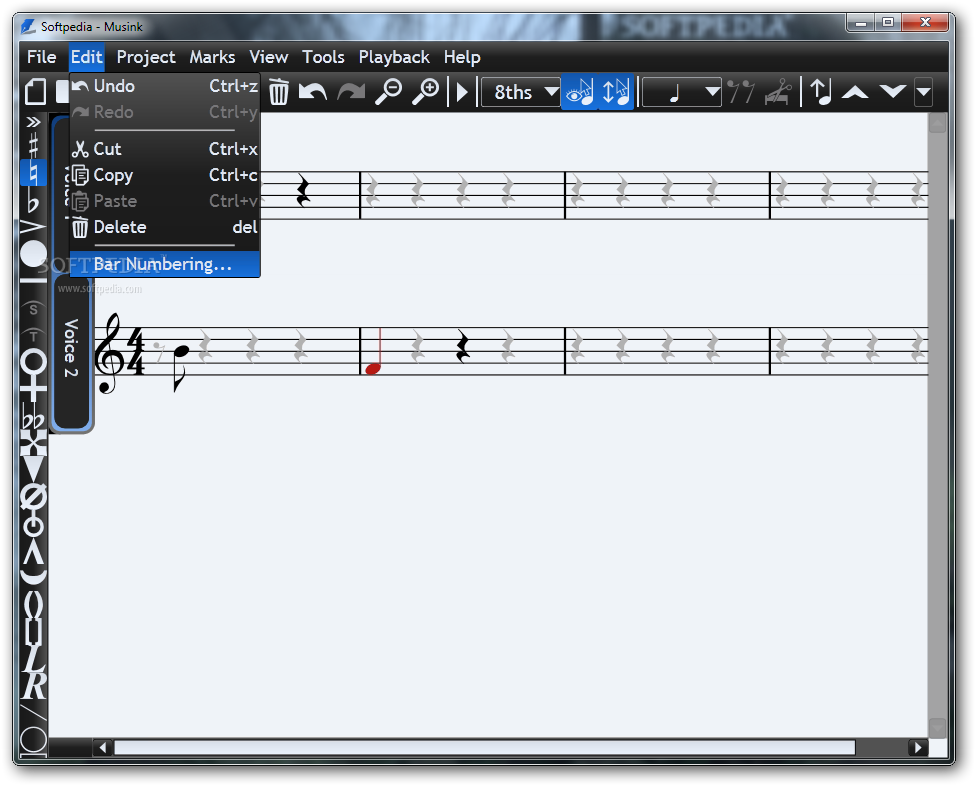Toggle the eye-and-note ghost preview button

coord(580,91)
